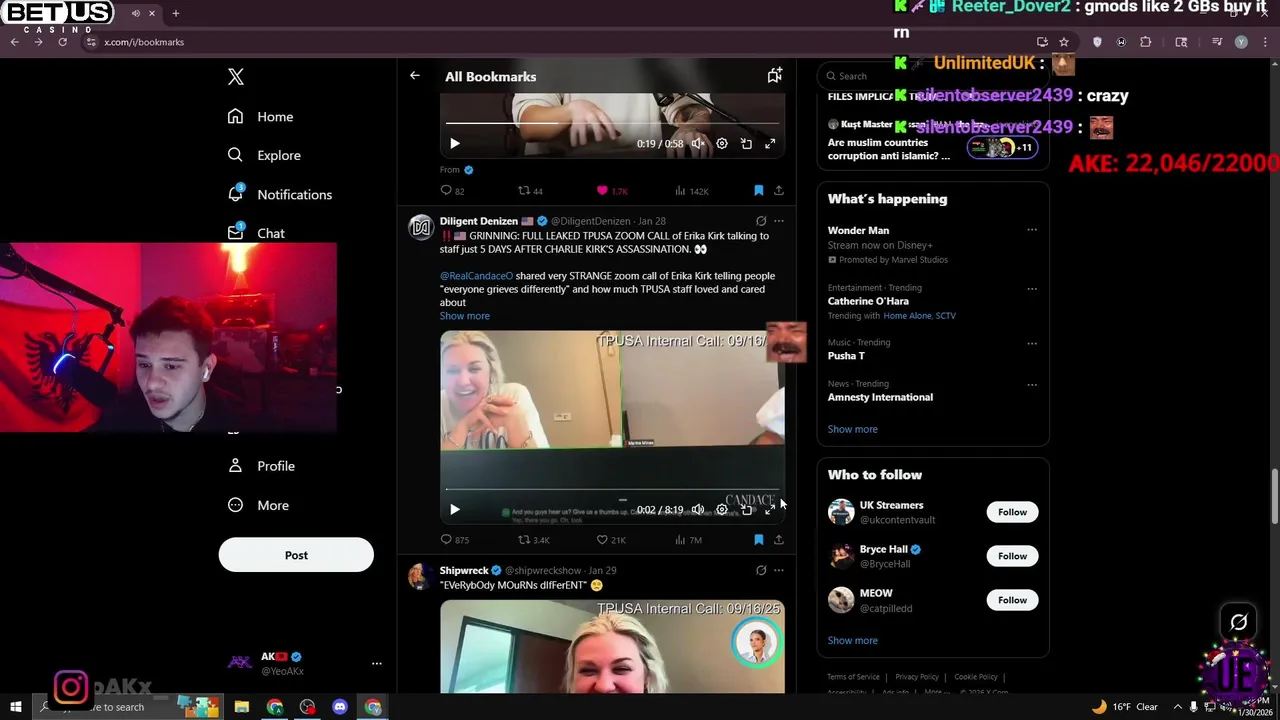
Task: Click TPUSA call video progress bar
Action: pyautogui.click(x=612, y=489)
